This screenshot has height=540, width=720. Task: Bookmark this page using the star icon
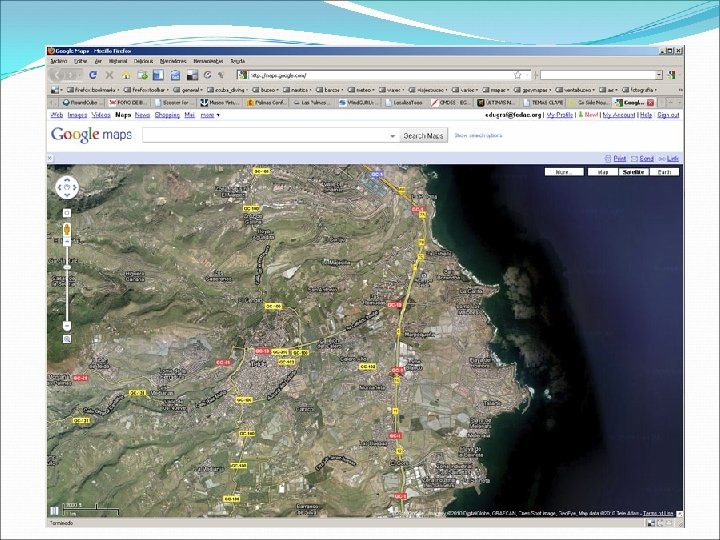[x=518, y=75]
